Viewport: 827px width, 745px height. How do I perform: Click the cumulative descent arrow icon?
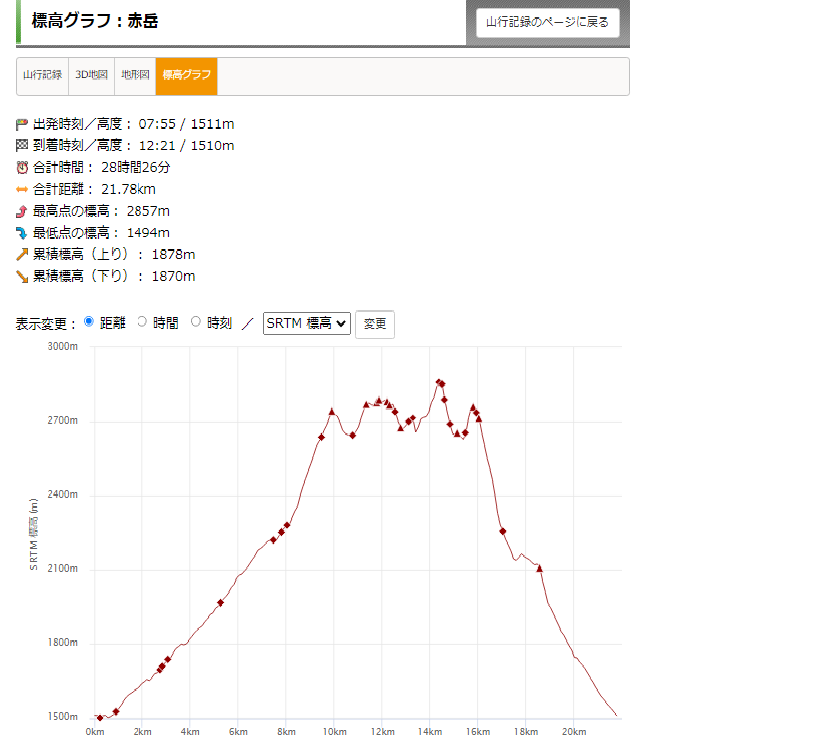pyautogui.click(x=22, y=277)
